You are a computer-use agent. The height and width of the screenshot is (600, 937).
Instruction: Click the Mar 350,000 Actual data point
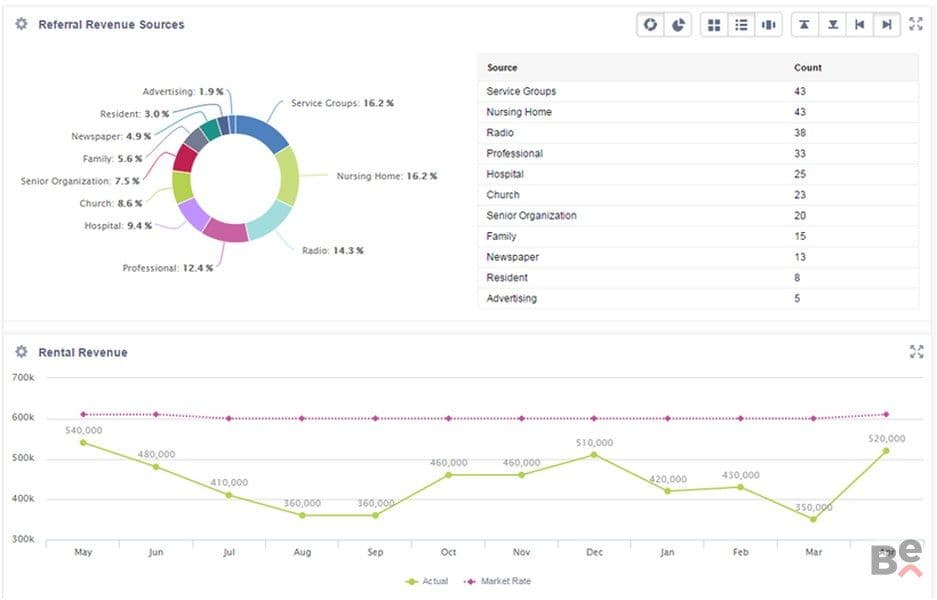tap(813, 519)
